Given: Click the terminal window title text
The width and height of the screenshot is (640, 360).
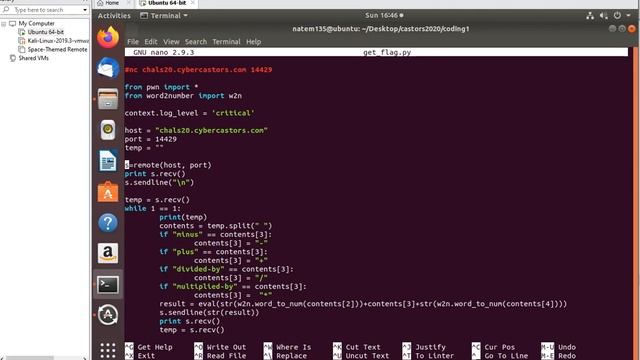Looking at the screenshot, I should (381, 29).
